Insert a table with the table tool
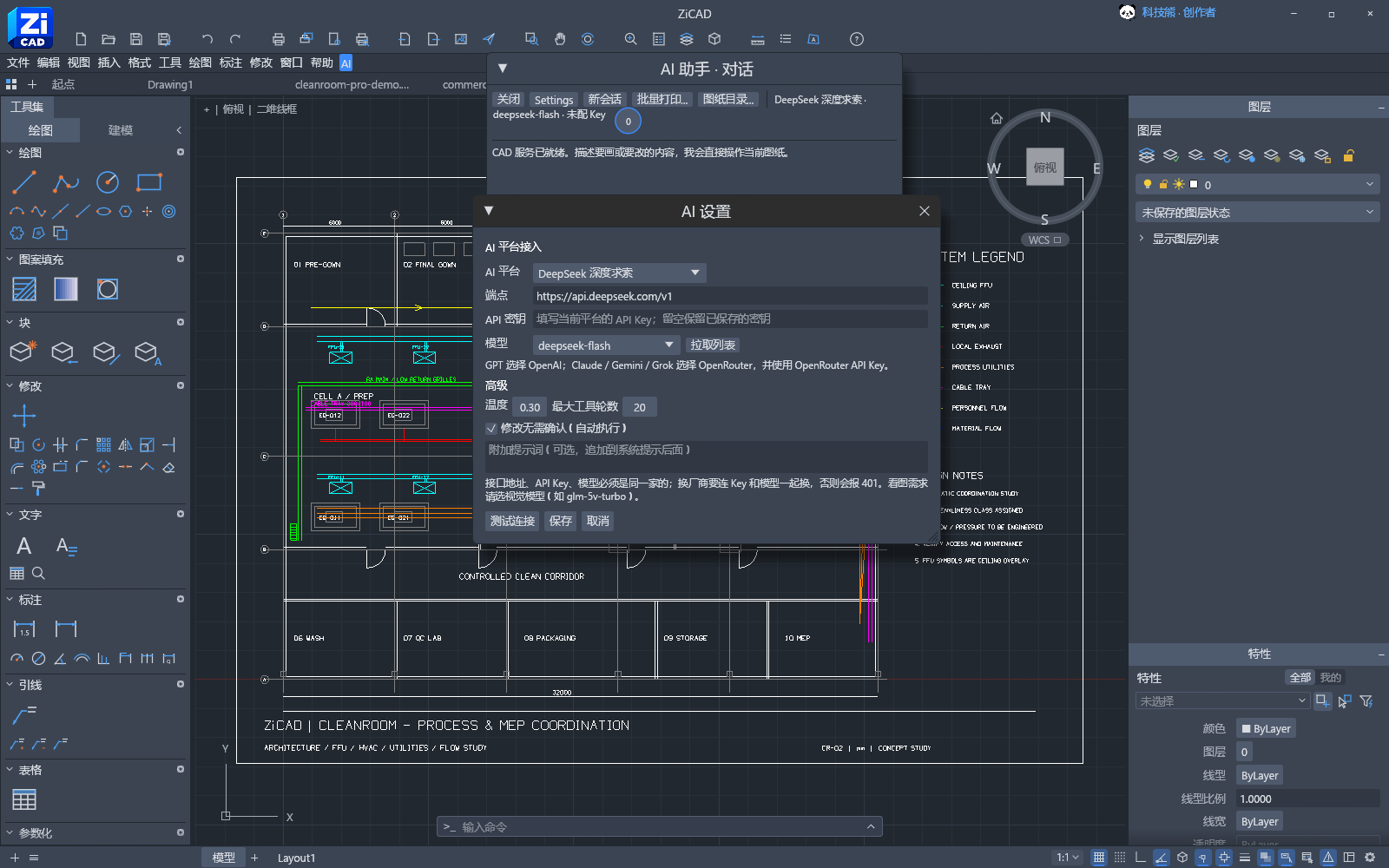The width and height of the screenshot is (1389, 868). click(24, 799)
